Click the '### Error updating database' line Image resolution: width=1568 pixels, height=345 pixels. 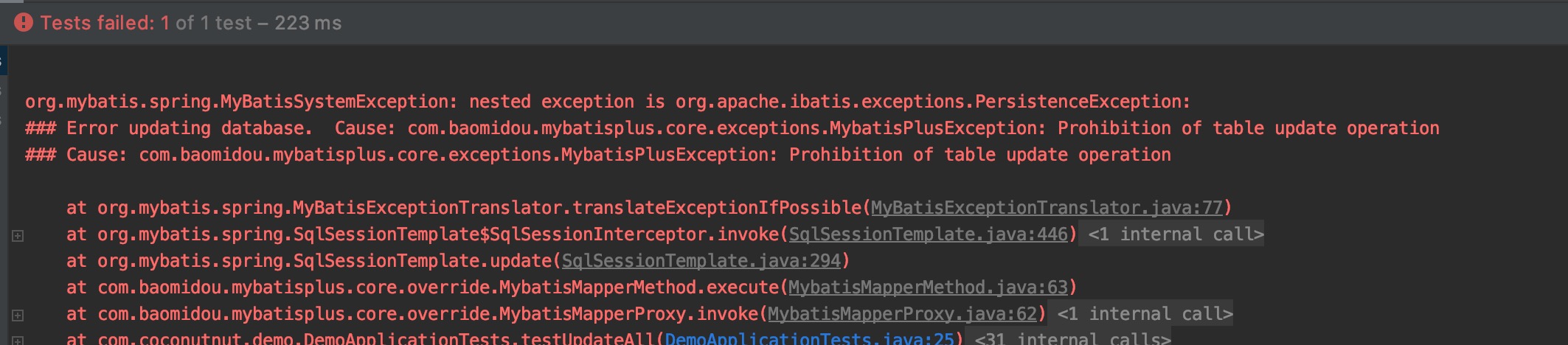click(x=168, y=128)
